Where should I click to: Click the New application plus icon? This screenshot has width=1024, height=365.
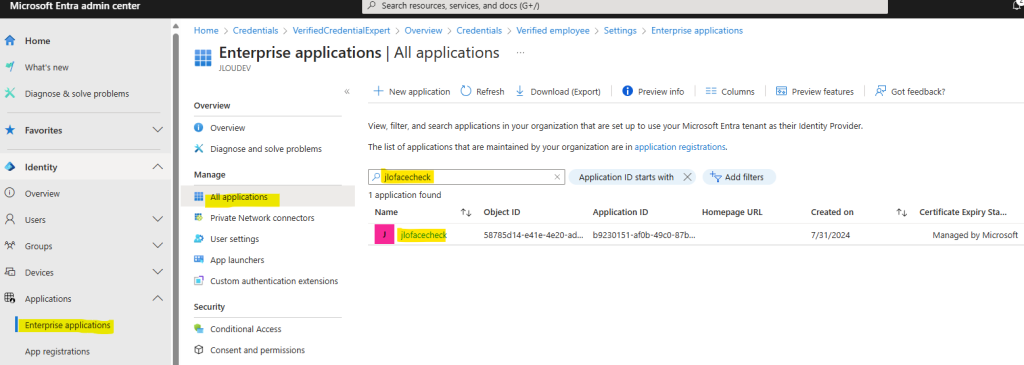point(378,91)
